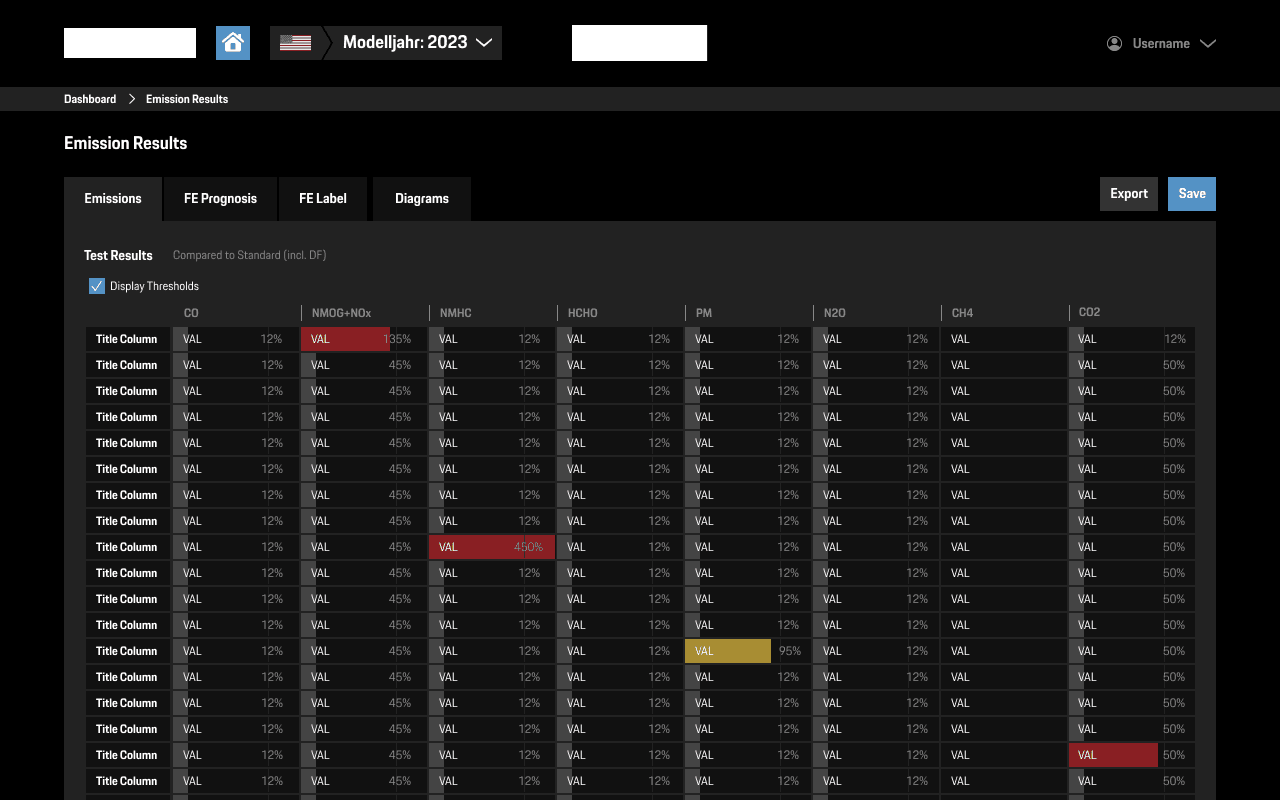Select the FE Label tab
This screenshot has width=1280, height=800.
322,198
